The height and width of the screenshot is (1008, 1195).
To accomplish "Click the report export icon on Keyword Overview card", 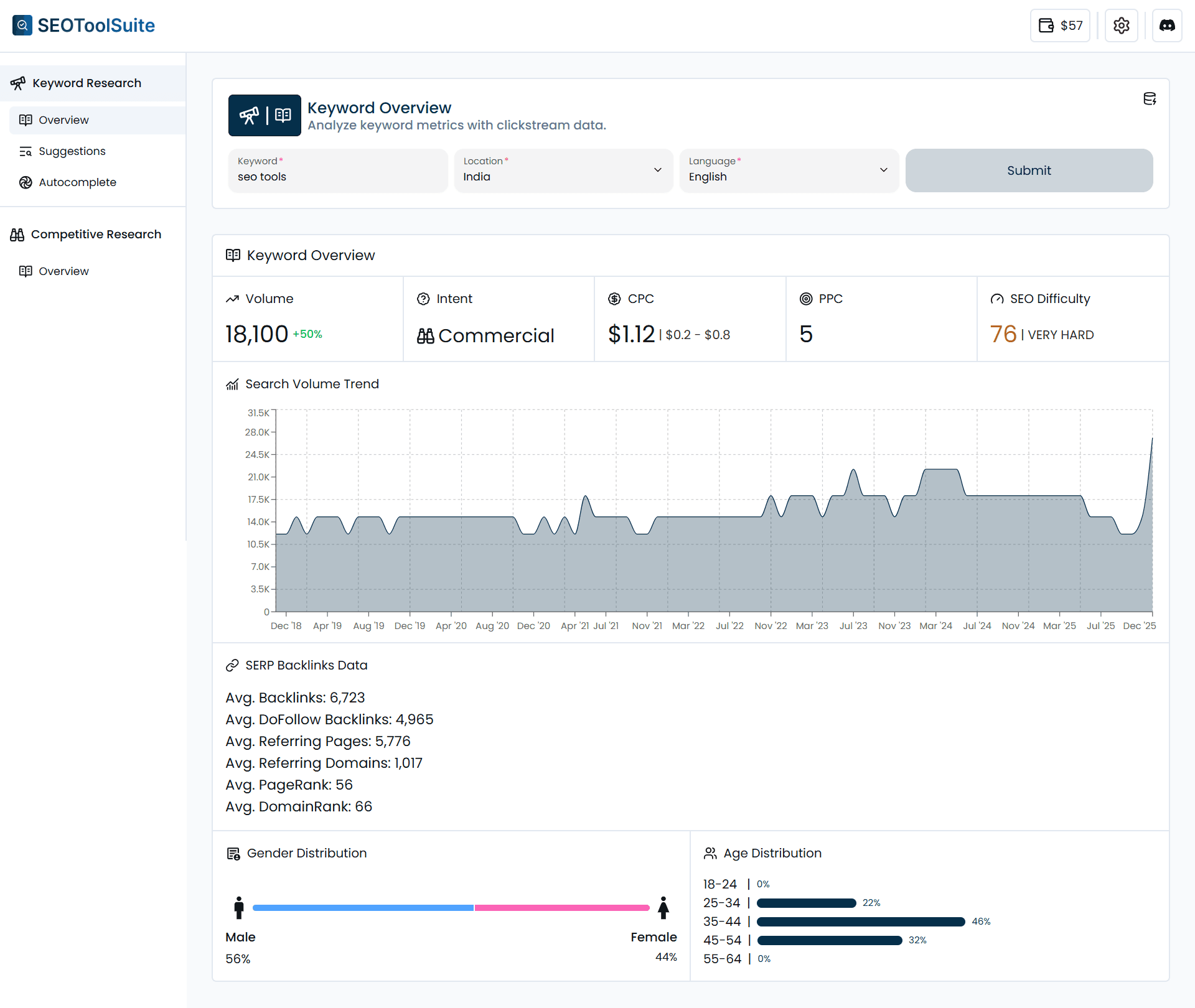I will pyautogui.click(x=1150, y=98).
